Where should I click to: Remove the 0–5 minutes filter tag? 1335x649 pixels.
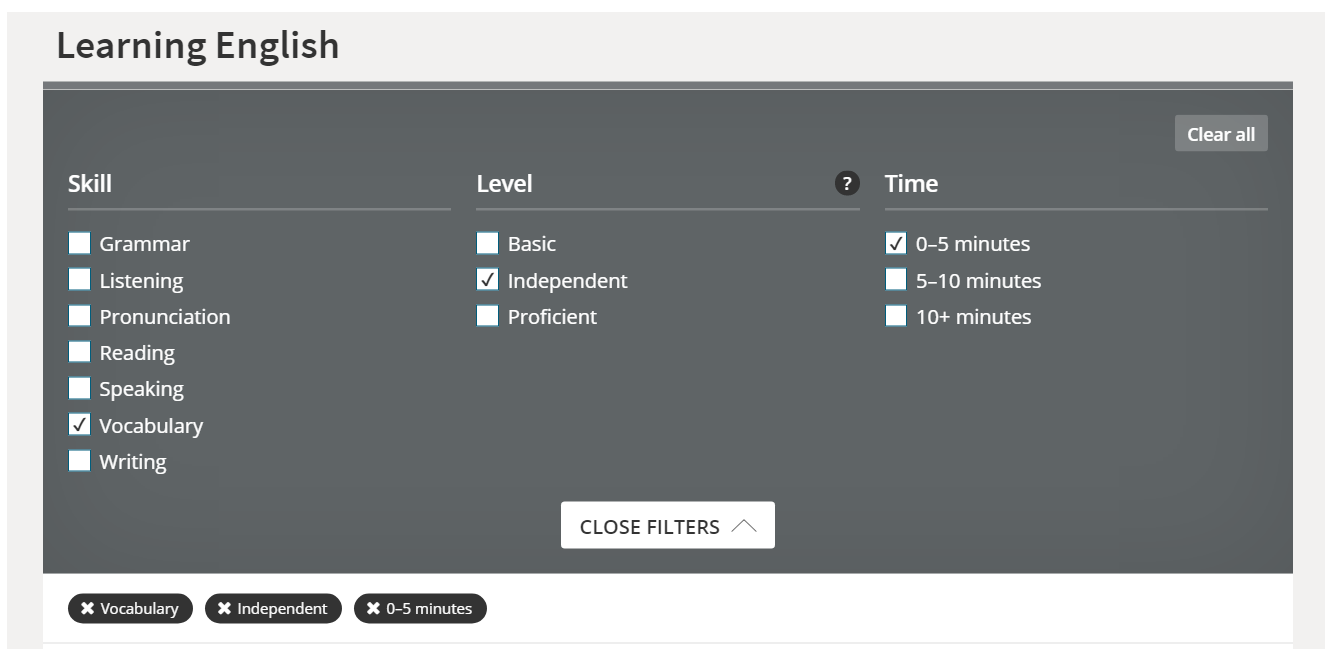tap(373, 609)
